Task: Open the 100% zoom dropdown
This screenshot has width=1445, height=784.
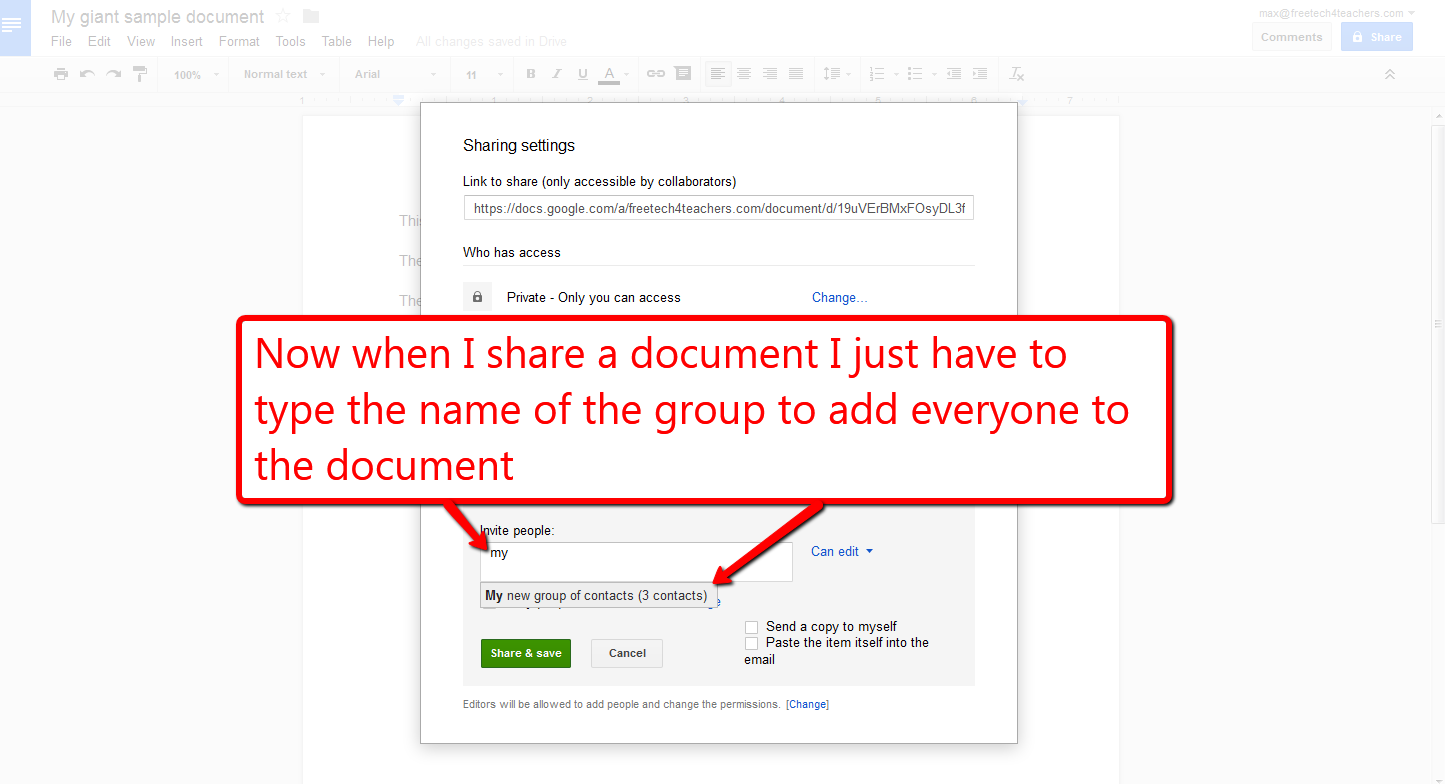Action: tap(195, 74)
